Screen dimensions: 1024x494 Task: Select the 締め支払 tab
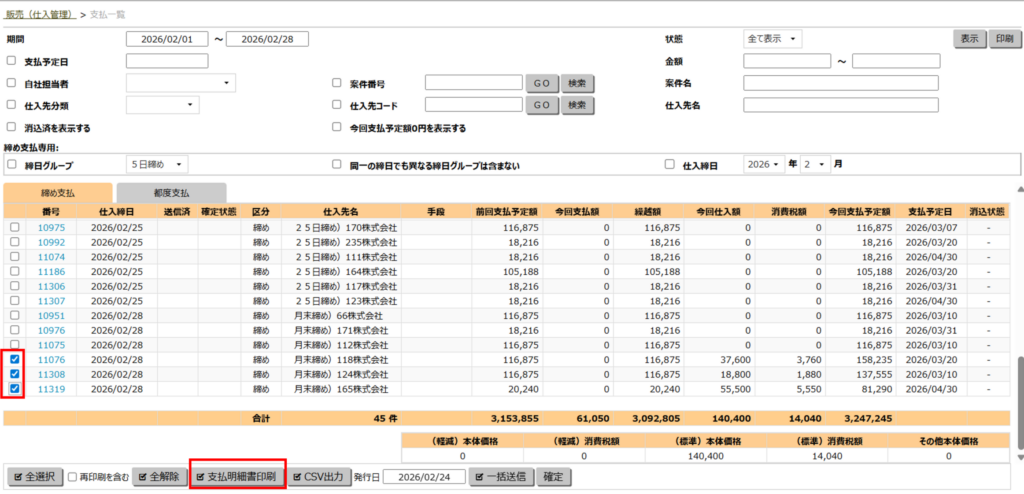[57, 192]
